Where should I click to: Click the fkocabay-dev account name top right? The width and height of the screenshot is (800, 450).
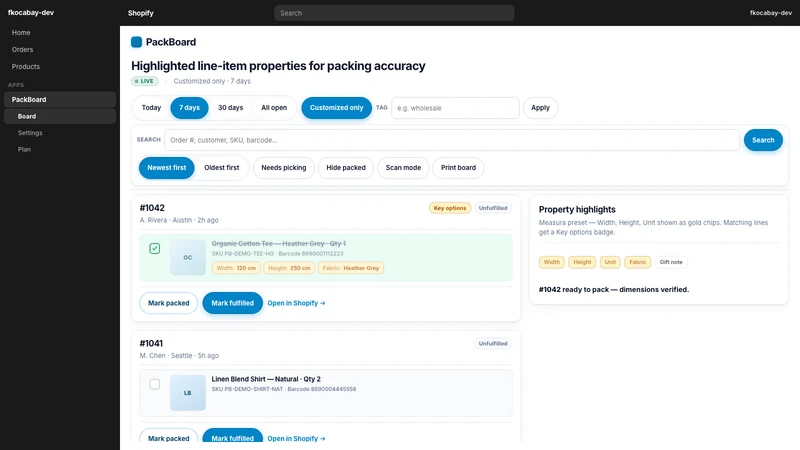pos(770,13)
